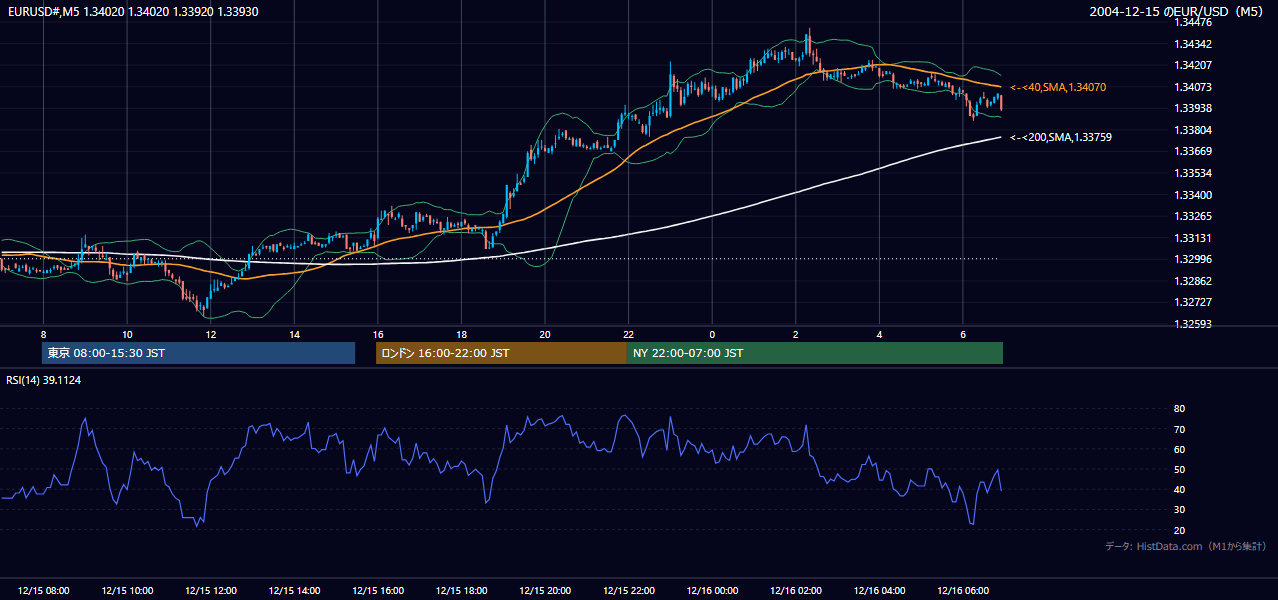Click the 12/16 00:00 time label
This screenshot has width=1278, height=600.
pyautogui.click(x=712, y=591)
